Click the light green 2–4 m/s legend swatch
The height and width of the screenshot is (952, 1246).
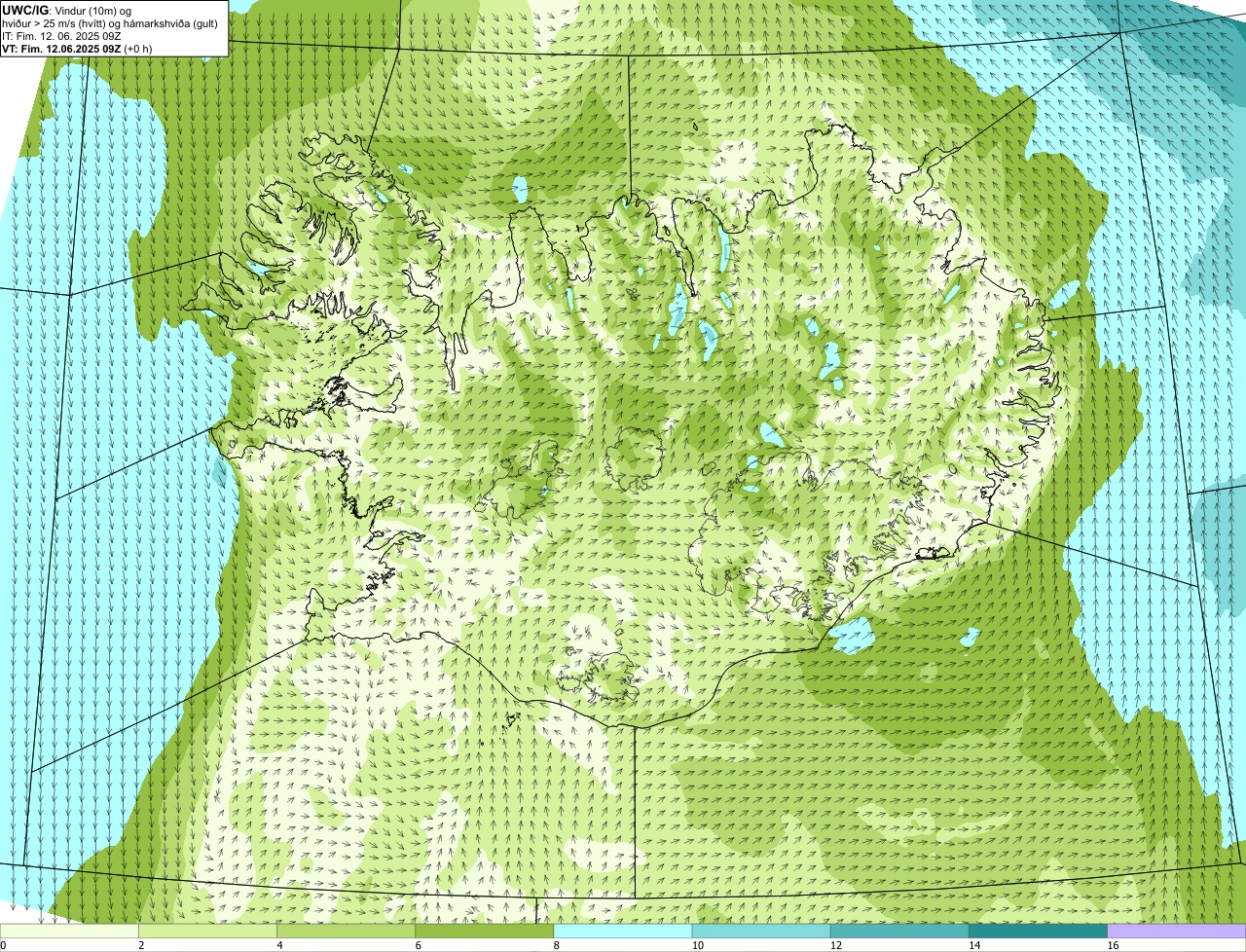(x=207, y=932)
